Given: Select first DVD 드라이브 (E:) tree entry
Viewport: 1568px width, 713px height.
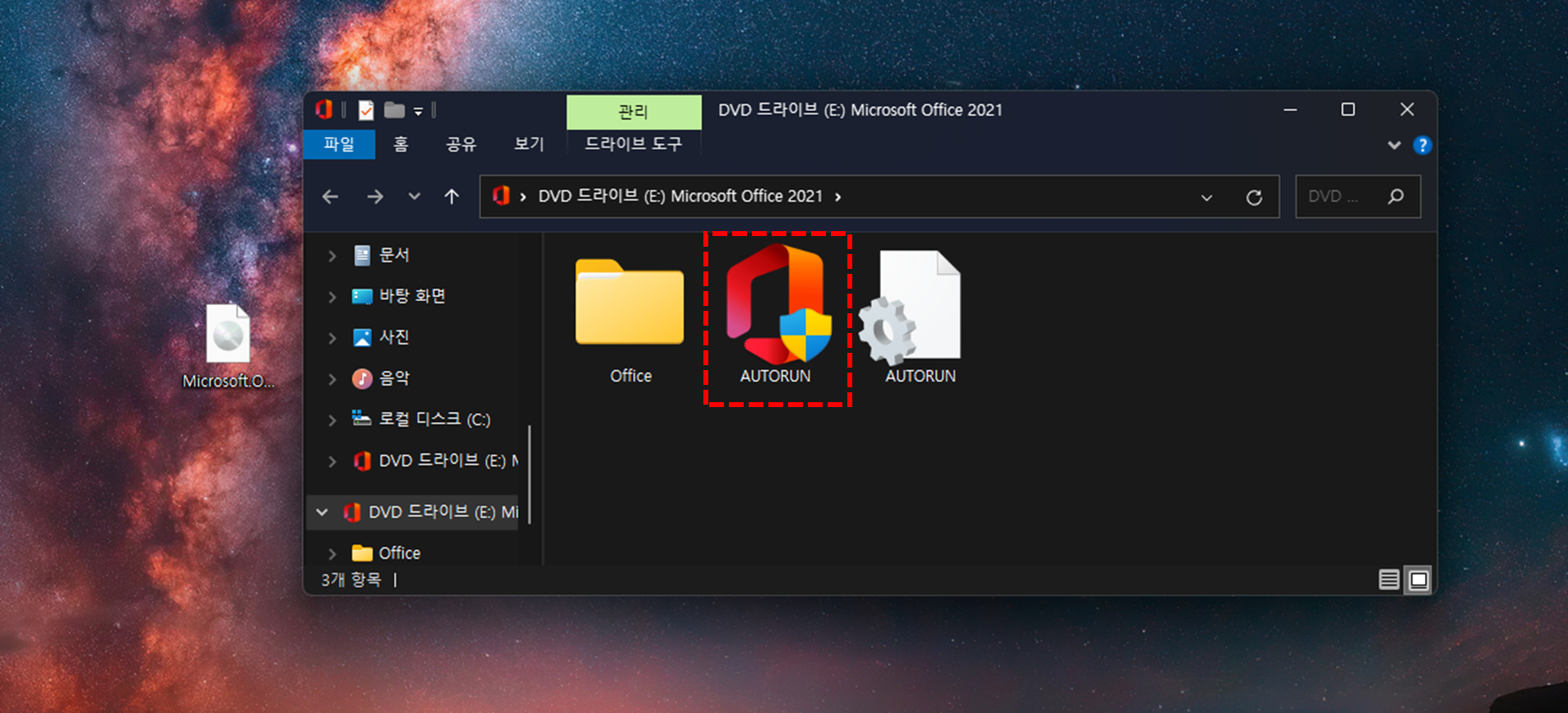Looking at the screenshot, I should click(x=436, y=461).
